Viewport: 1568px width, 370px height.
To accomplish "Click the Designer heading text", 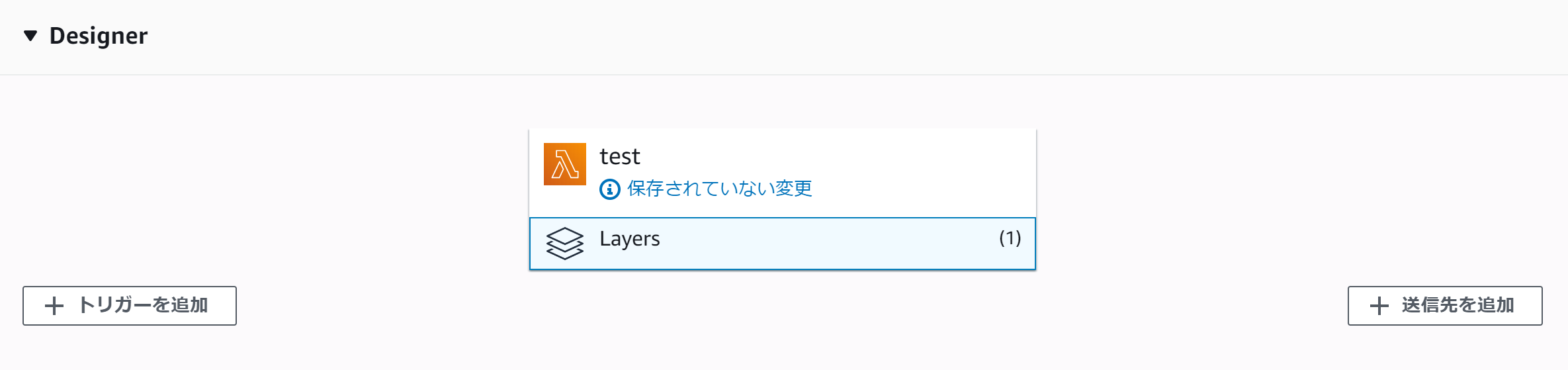I will (x=99, y=36).
